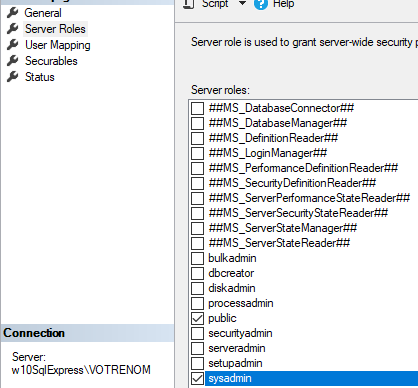418x388 pixels.
Task: Click the bulkadmin role name
Action: (x=232, y=258)
